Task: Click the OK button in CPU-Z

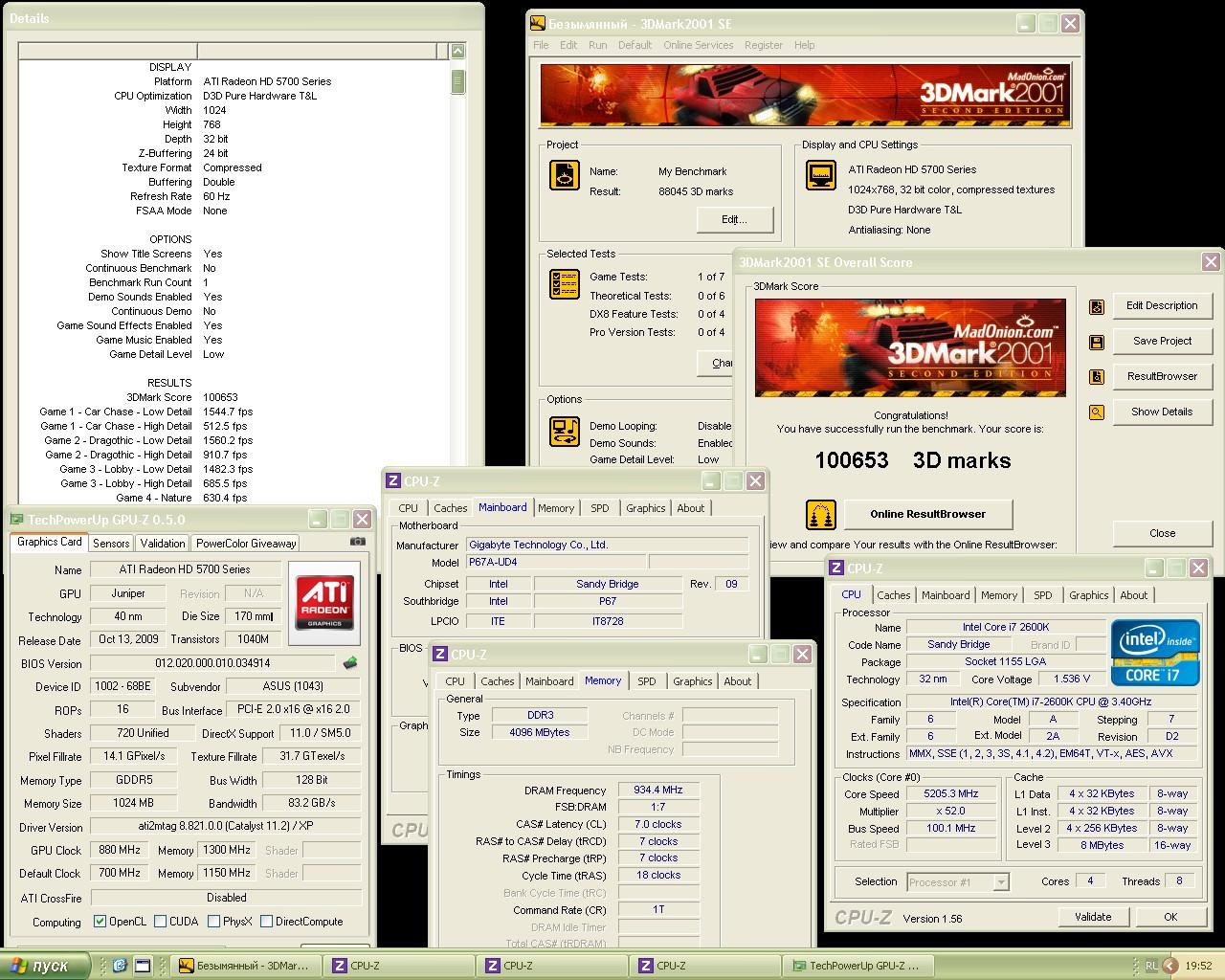Action: (1170, 917)
